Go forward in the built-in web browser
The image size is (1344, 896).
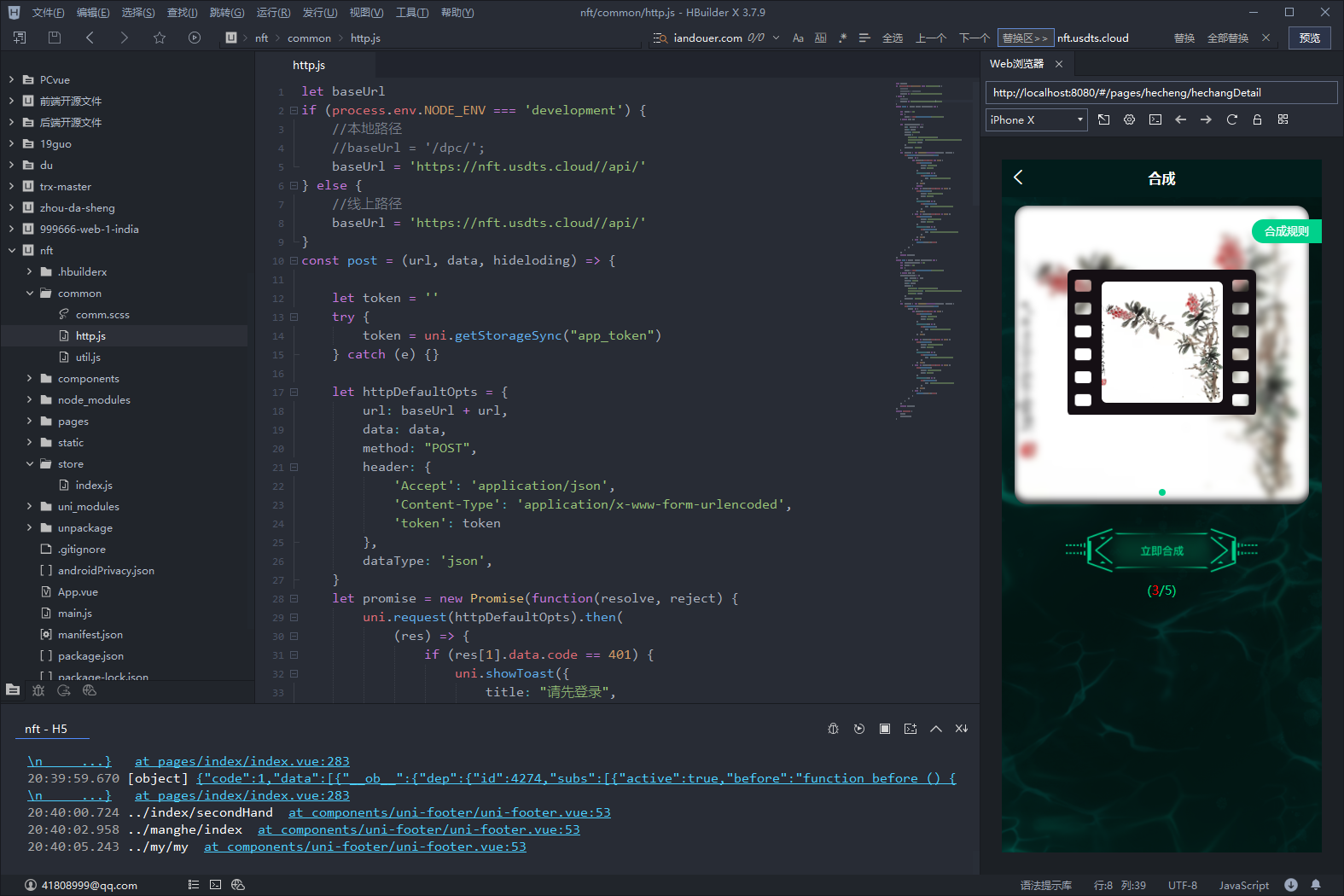coord(1206,119)
